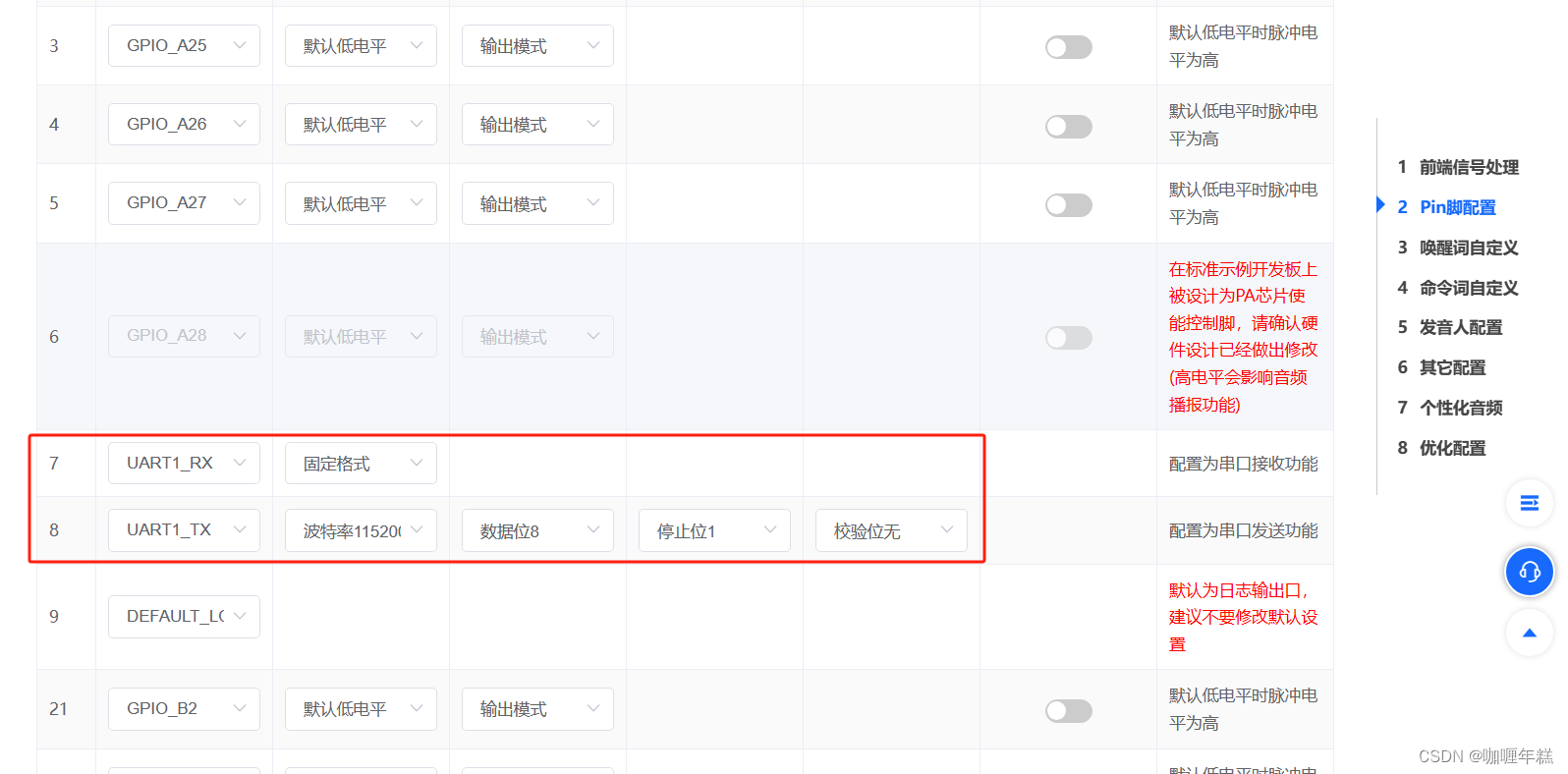Open the DEFAULT_LOG pin dropdown in row 9
The width and height of the screenshot is (1568, 774).
point(184,617)
